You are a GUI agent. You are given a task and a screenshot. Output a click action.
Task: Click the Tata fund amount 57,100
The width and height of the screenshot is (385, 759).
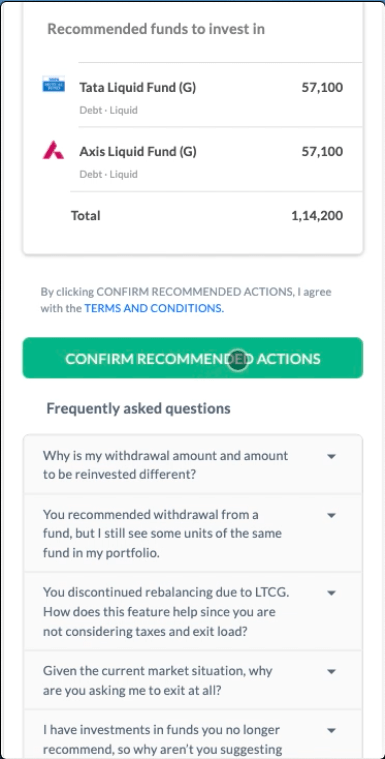322,88
